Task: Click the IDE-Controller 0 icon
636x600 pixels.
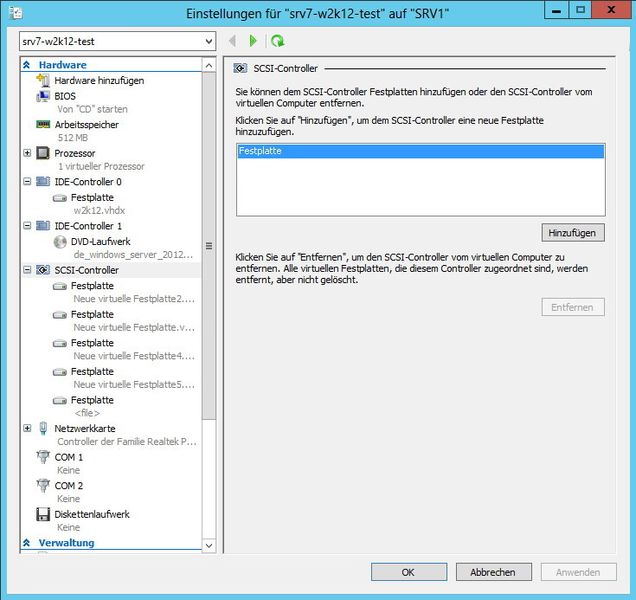Action: (x=43, y=181)
